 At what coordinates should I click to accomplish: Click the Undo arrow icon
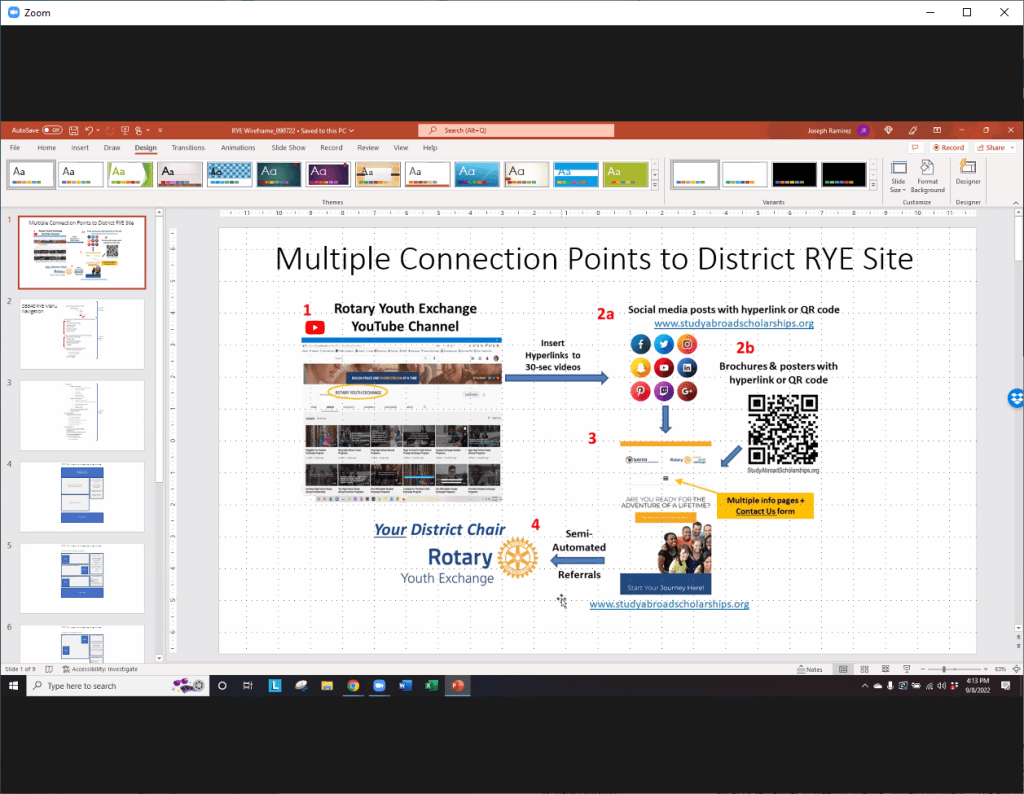click(89, 130)
